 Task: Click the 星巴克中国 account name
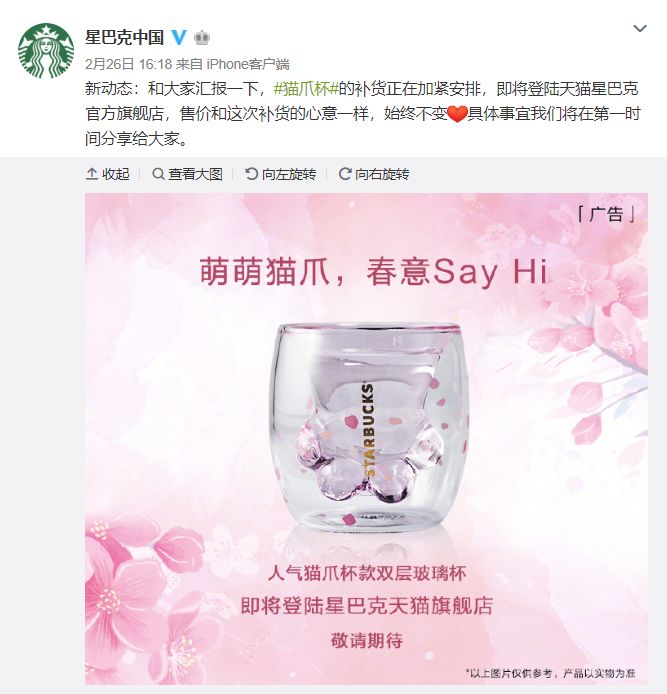point(124,37)
